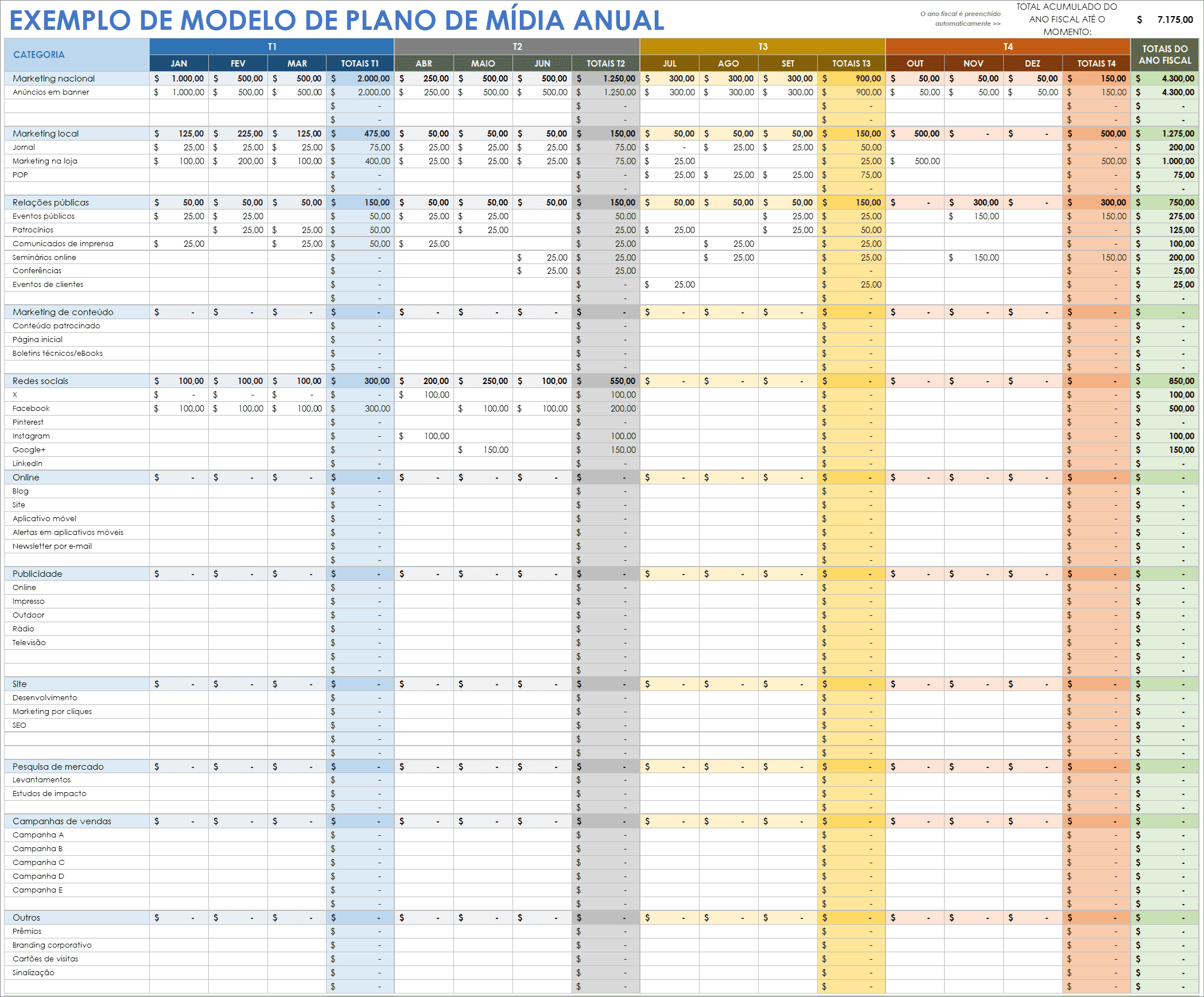Screen dimensions: 1204x997
Task: Select the 'Estudos de impacto' row label
Action: [50, 793]
